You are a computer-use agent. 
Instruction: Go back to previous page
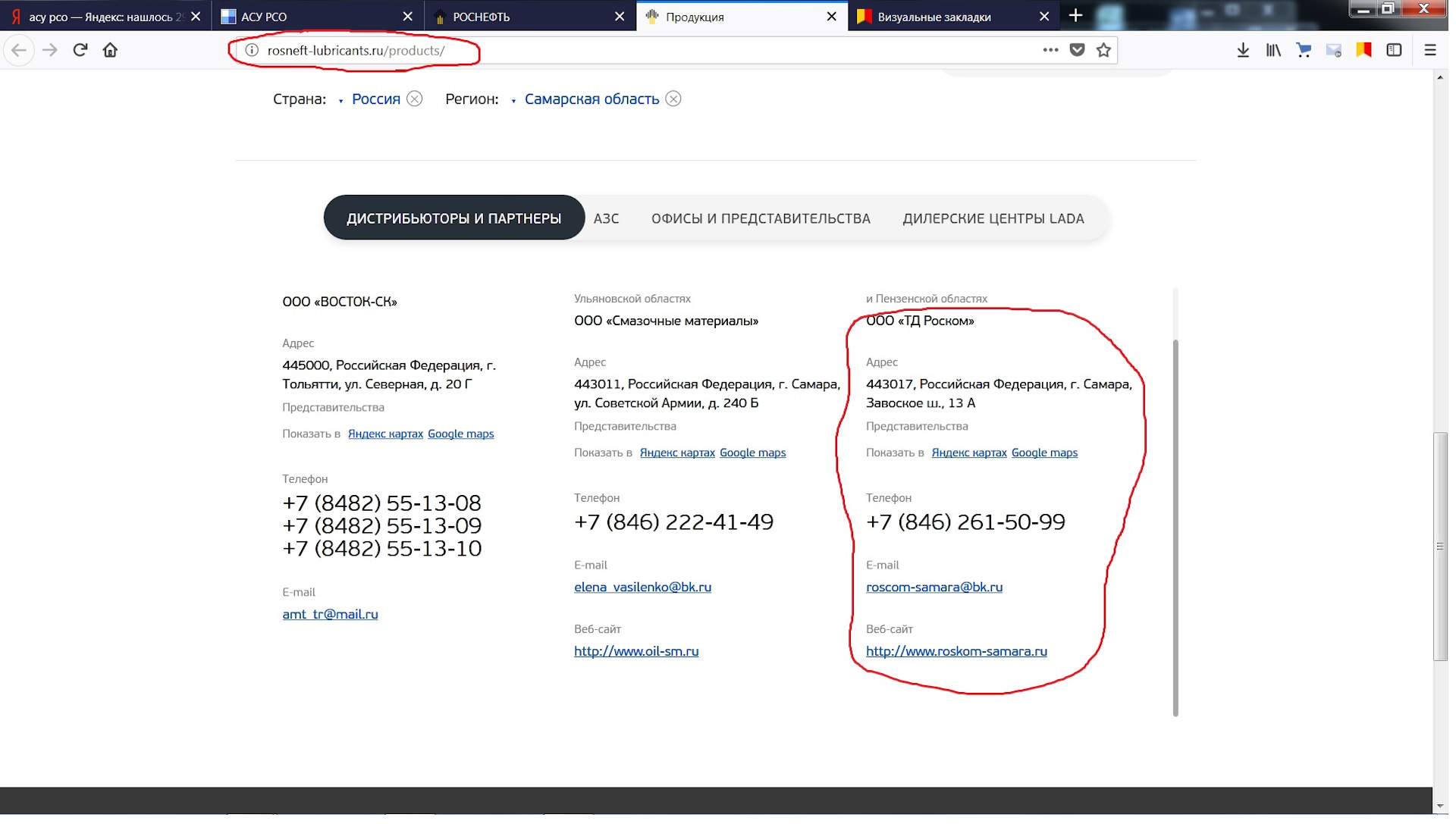19,50
